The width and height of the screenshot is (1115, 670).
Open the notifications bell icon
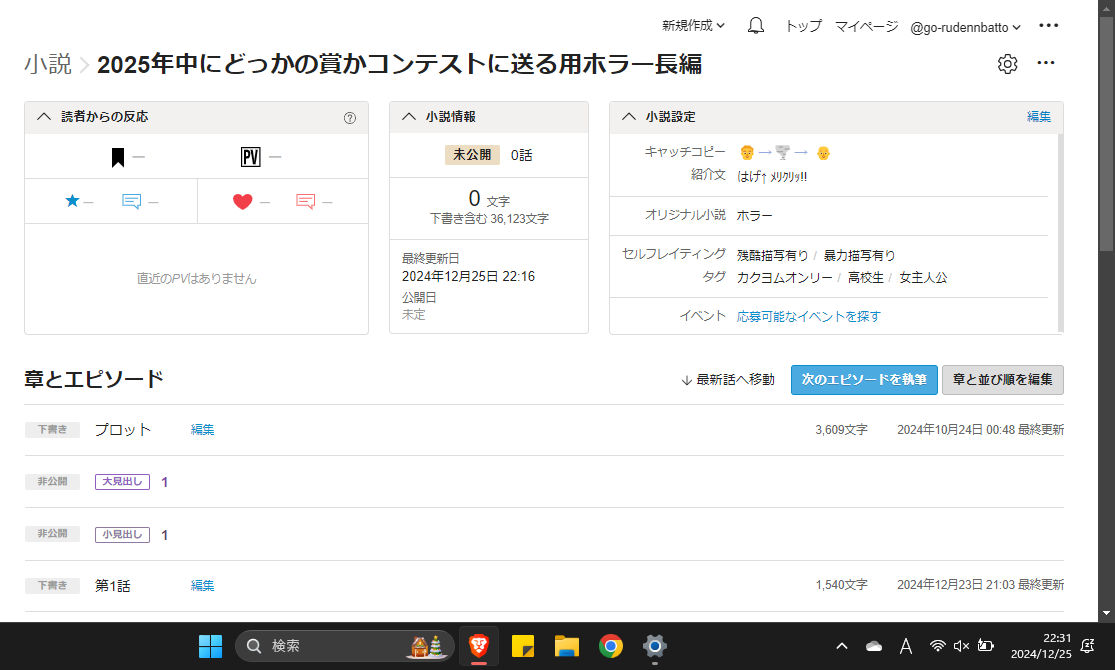click(x=756, y=26)
